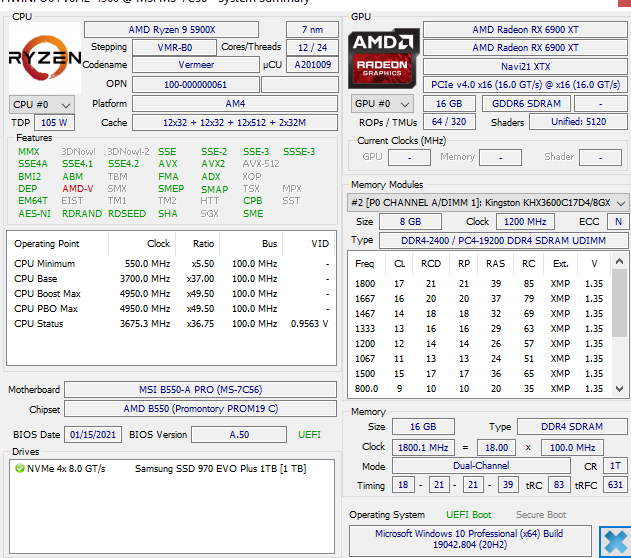Click the module Clock field 1200 MHz
Viewport: 631px width, 558px height.
click(x=525, y=222)
